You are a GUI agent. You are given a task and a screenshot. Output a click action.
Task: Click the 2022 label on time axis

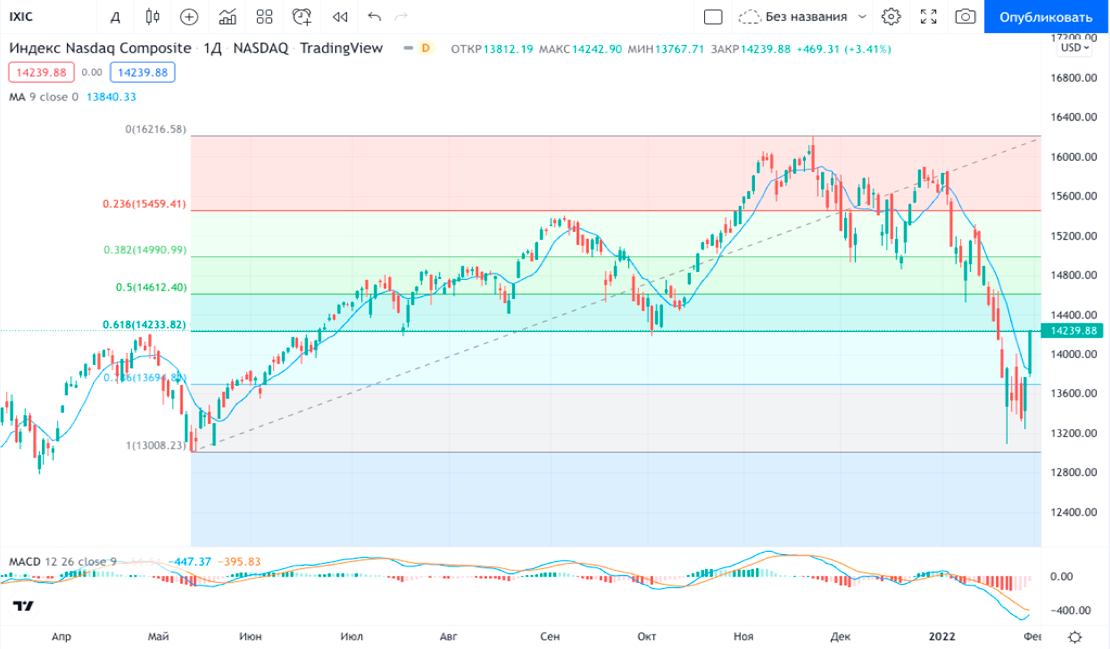tap(942, 636)
